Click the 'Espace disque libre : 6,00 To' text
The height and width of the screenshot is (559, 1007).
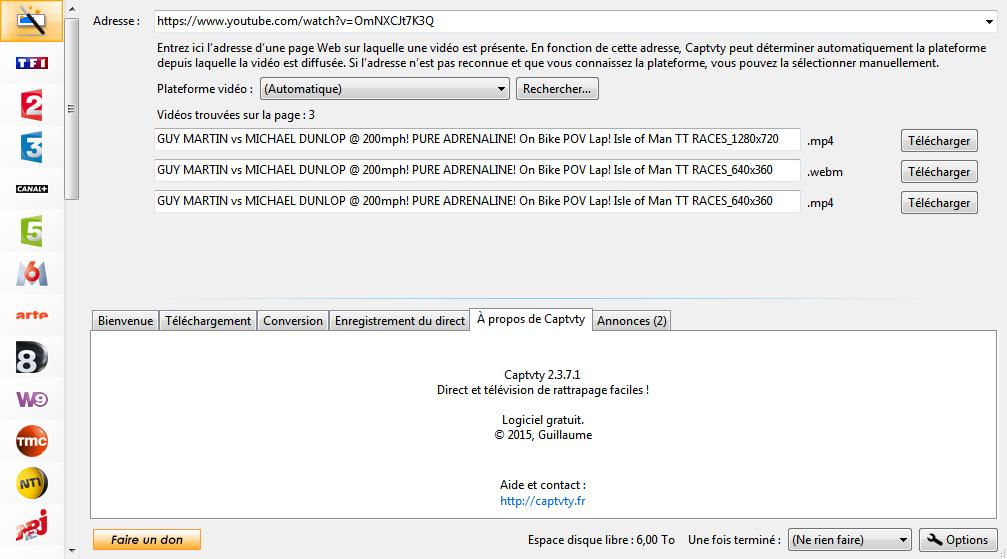click(x=601, y=540)
